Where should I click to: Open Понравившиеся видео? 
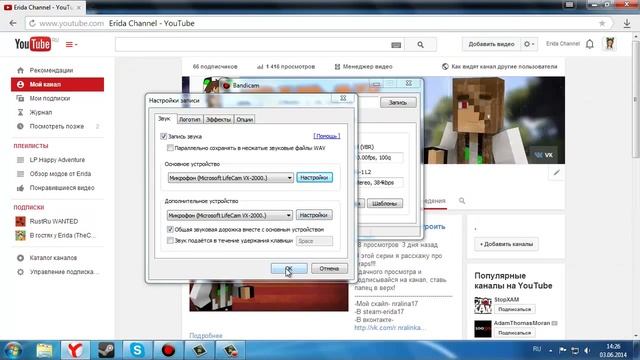pos(62,188)
